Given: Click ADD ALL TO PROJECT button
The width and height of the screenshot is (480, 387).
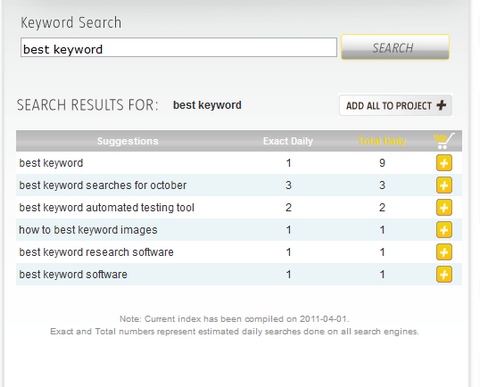Looking at the screenshot, I should click(395, 106).
